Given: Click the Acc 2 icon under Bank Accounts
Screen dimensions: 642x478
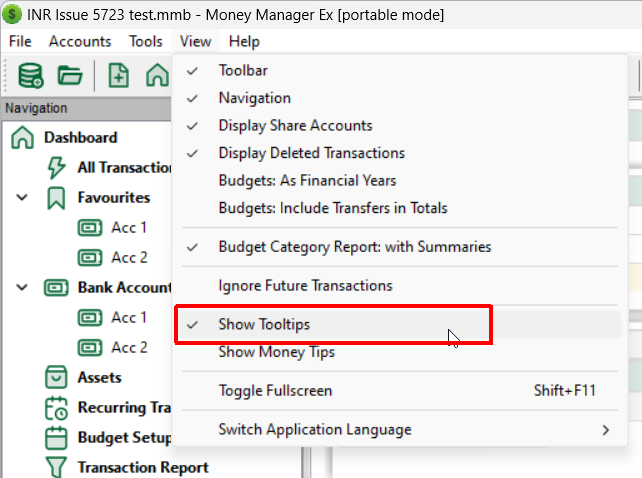Looking at the screenshot, I should tap(90, 347).
